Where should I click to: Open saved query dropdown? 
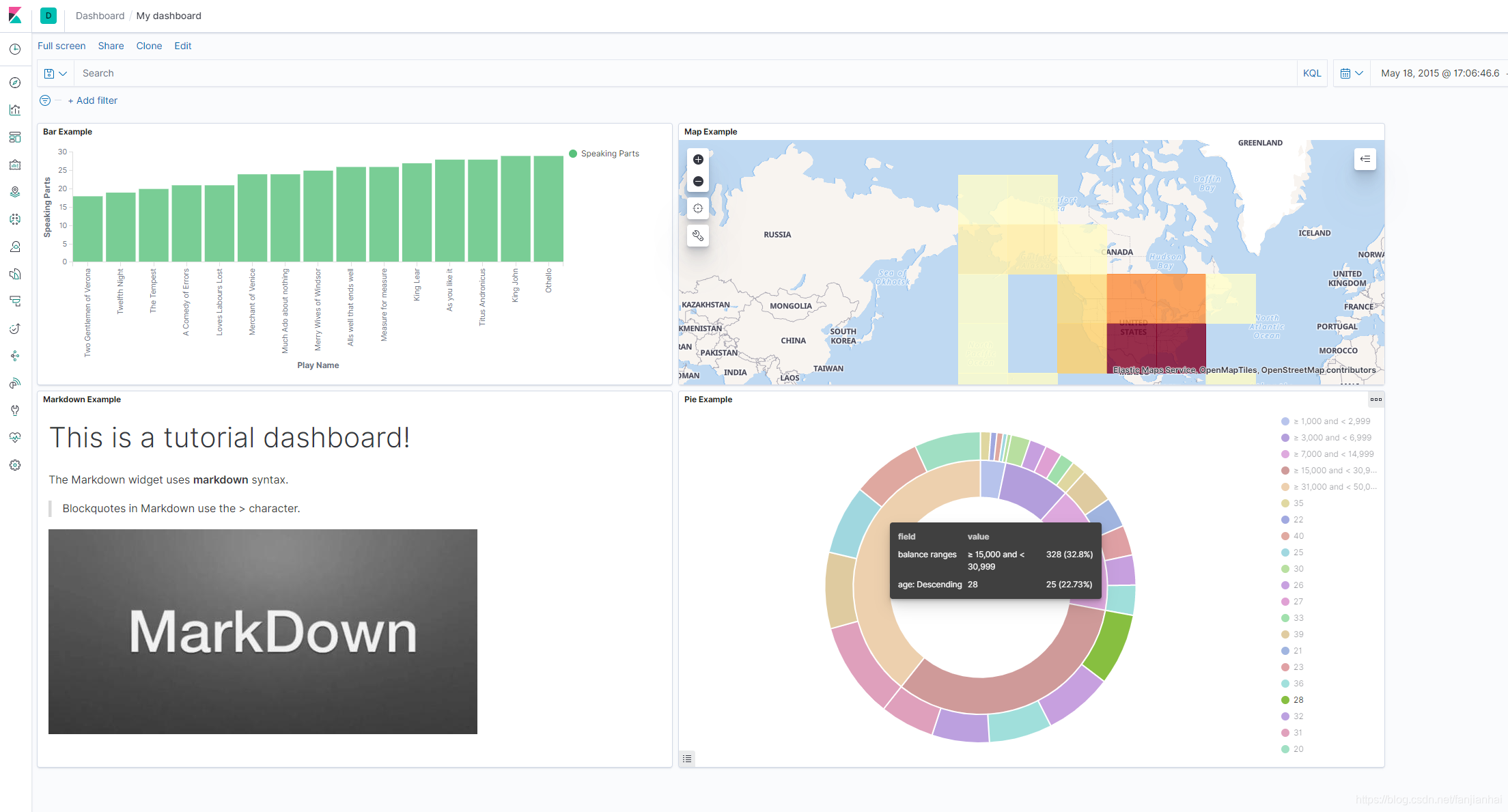tap(55, 73)
